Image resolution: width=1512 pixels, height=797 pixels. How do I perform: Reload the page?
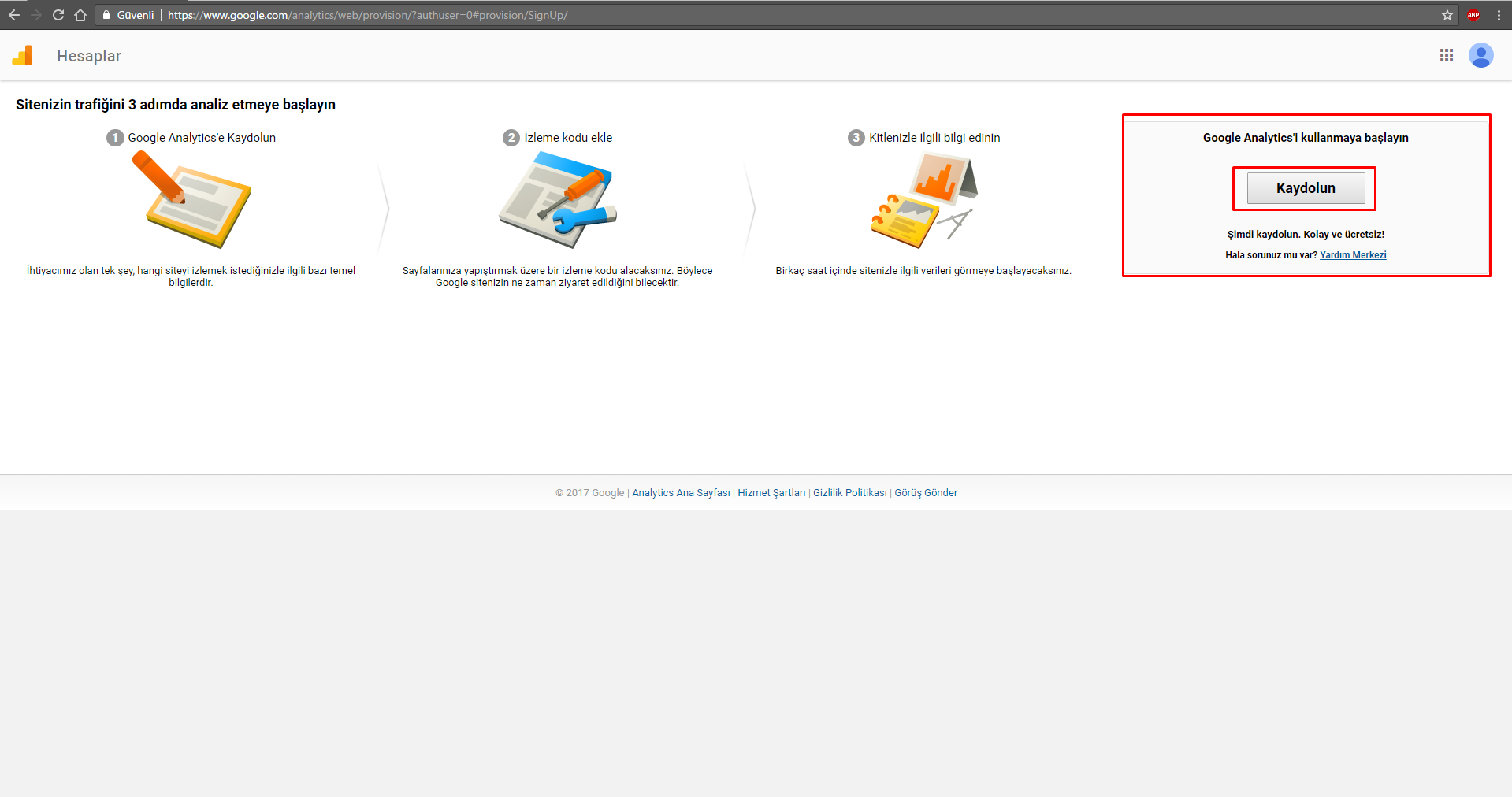coord(58,15)
